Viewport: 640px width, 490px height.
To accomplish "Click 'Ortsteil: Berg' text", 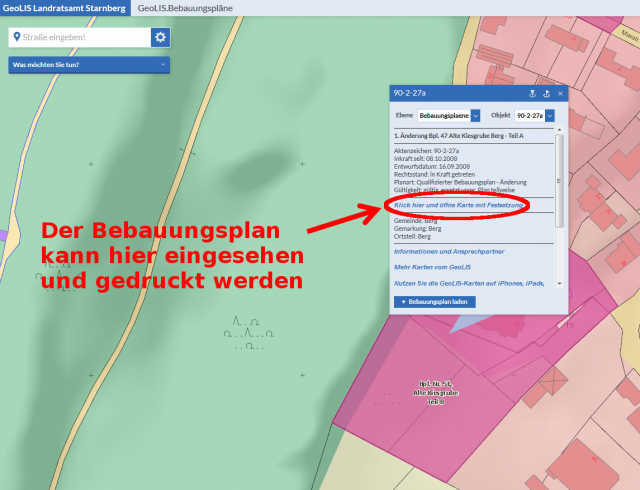I will click(x=412, y=236).
